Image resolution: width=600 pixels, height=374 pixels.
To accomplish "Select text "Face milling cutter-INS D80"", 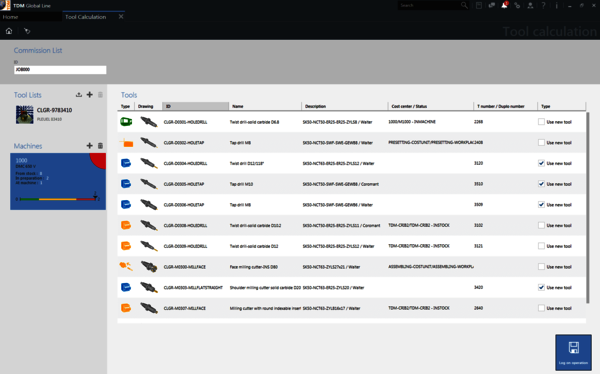I will pyautogui.click(x=253, y=267).
